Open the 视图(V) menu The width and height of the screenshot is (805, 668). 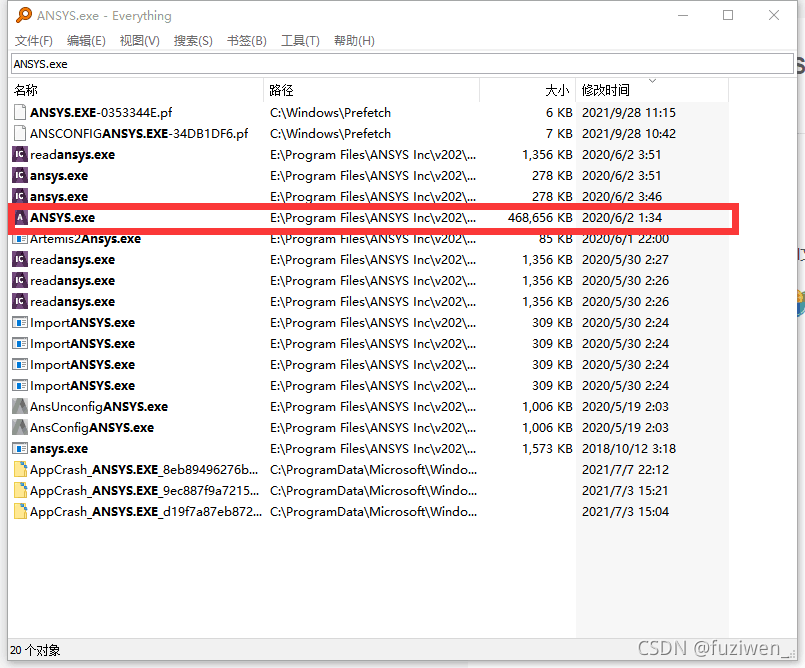pyautogui.click(x=140, y=41)
